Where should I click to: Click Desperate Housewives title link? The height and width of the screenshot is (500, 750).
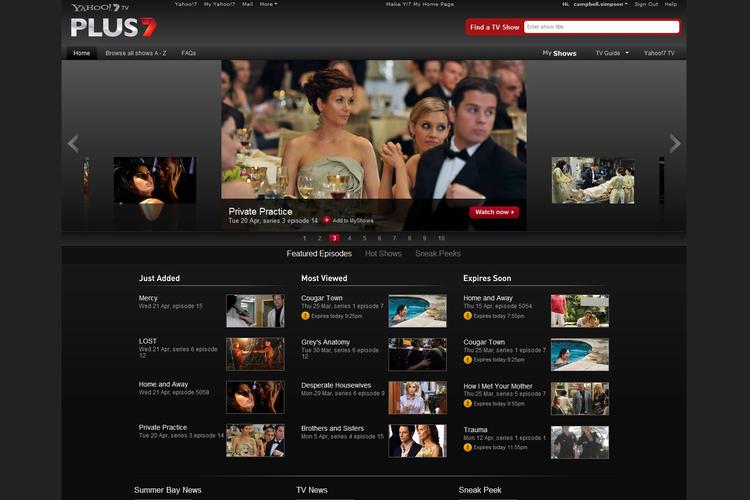[336, 385]
